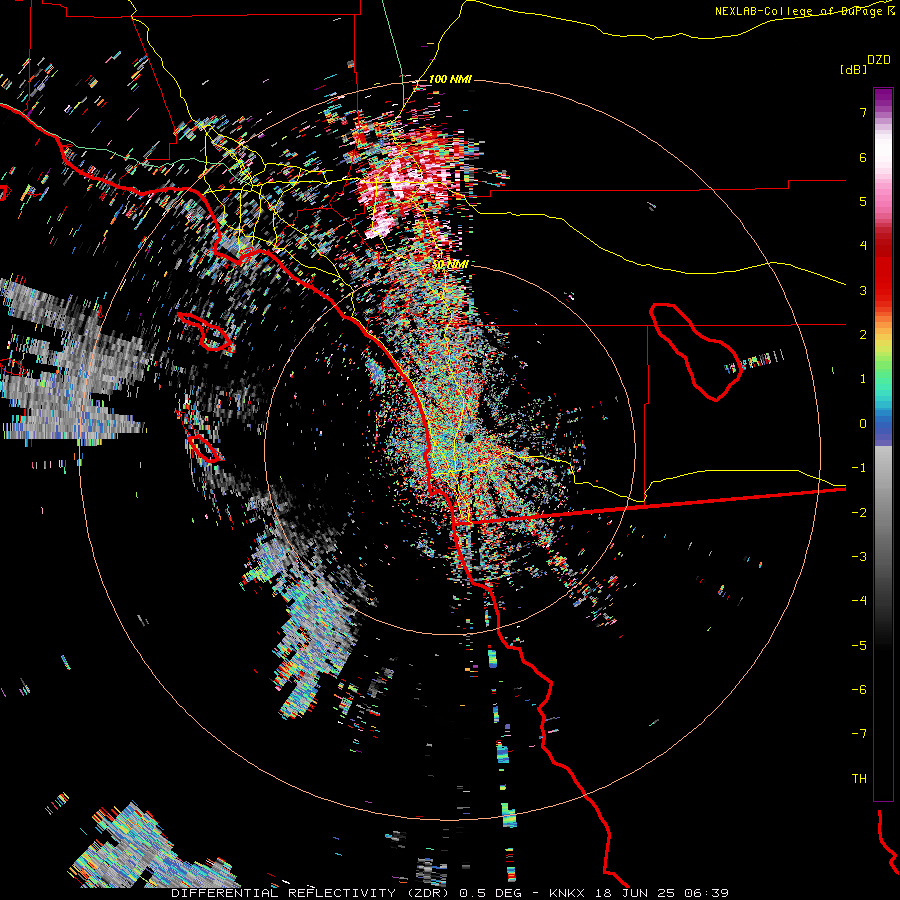The image size is (900, 900).
Task: Click the scale value 6 label
Action: click(863, 157)
